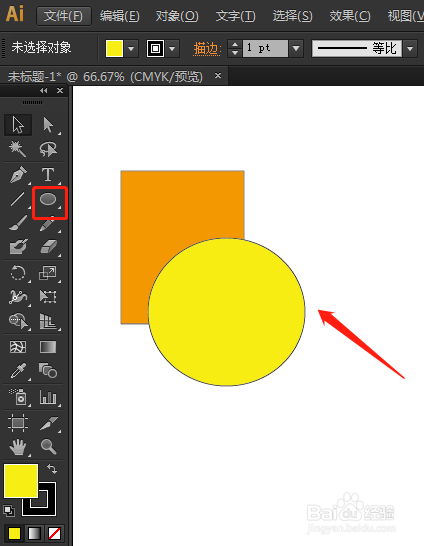Select the Pen tool
The image size is (424, 546).
click(x=18, y=174)
